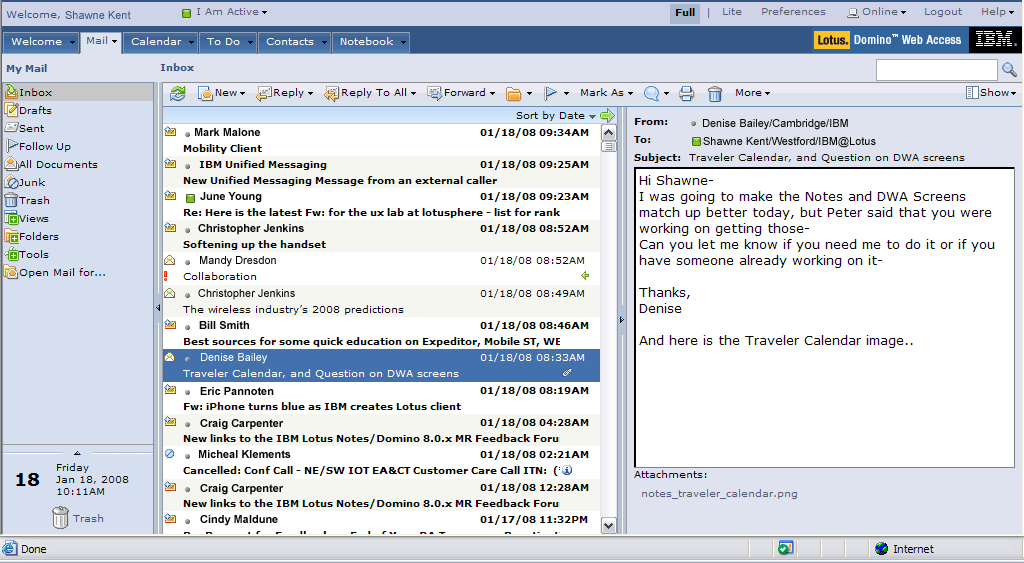Screen dimensions: 1024x563
Task: Switch to the Notebook tab
Action: tap(371, 42)
